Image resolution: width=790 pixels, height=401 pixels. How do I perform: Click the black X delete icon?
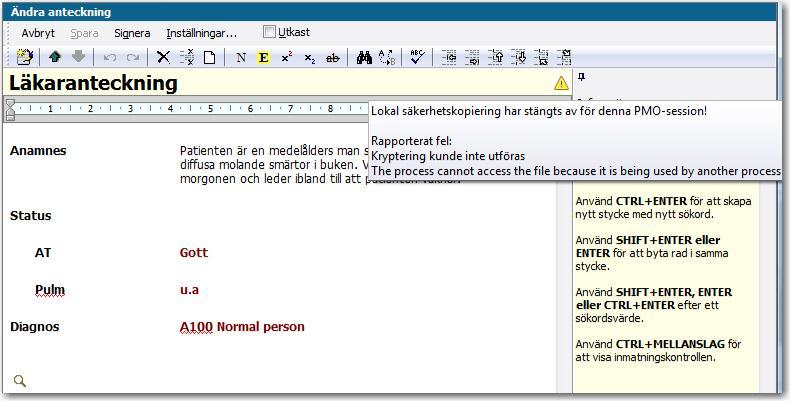pos(163,57)
